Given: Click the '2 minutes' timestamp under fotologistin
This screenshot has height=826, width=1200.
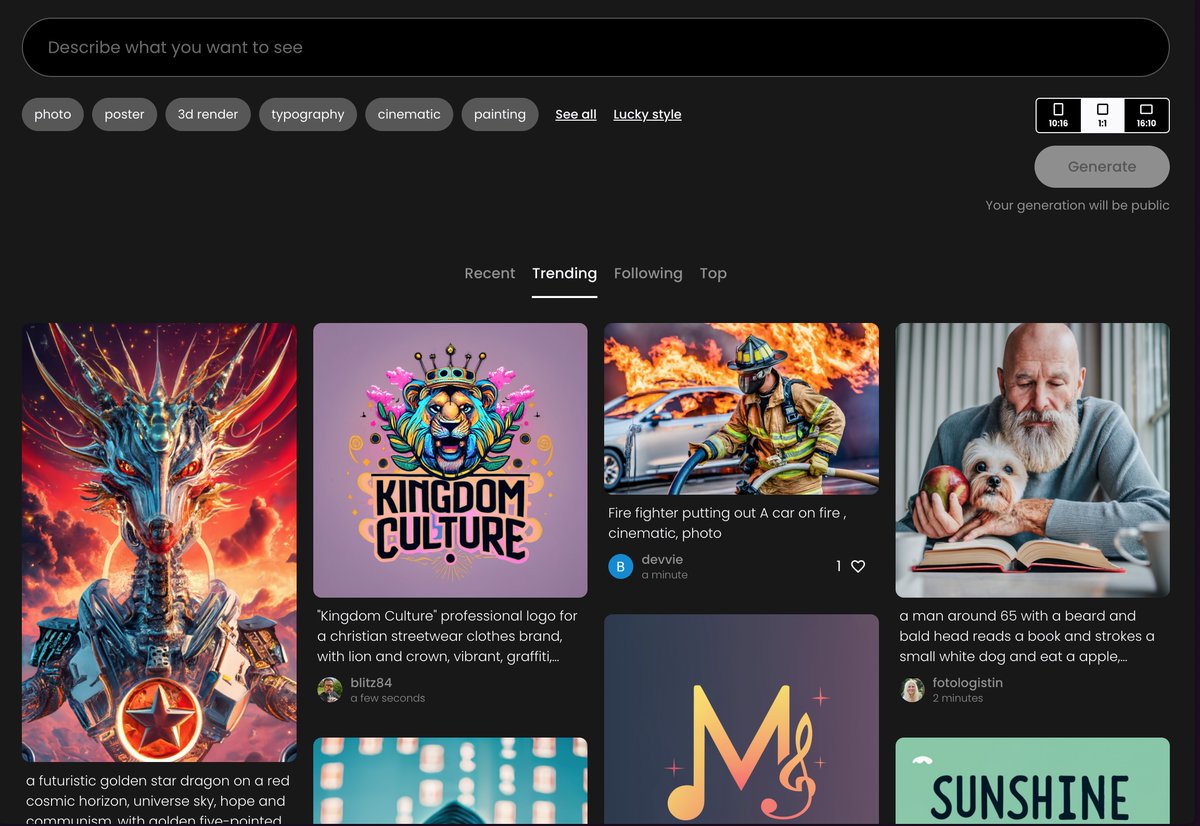Looking at the screenshot, I should (958, 698).
